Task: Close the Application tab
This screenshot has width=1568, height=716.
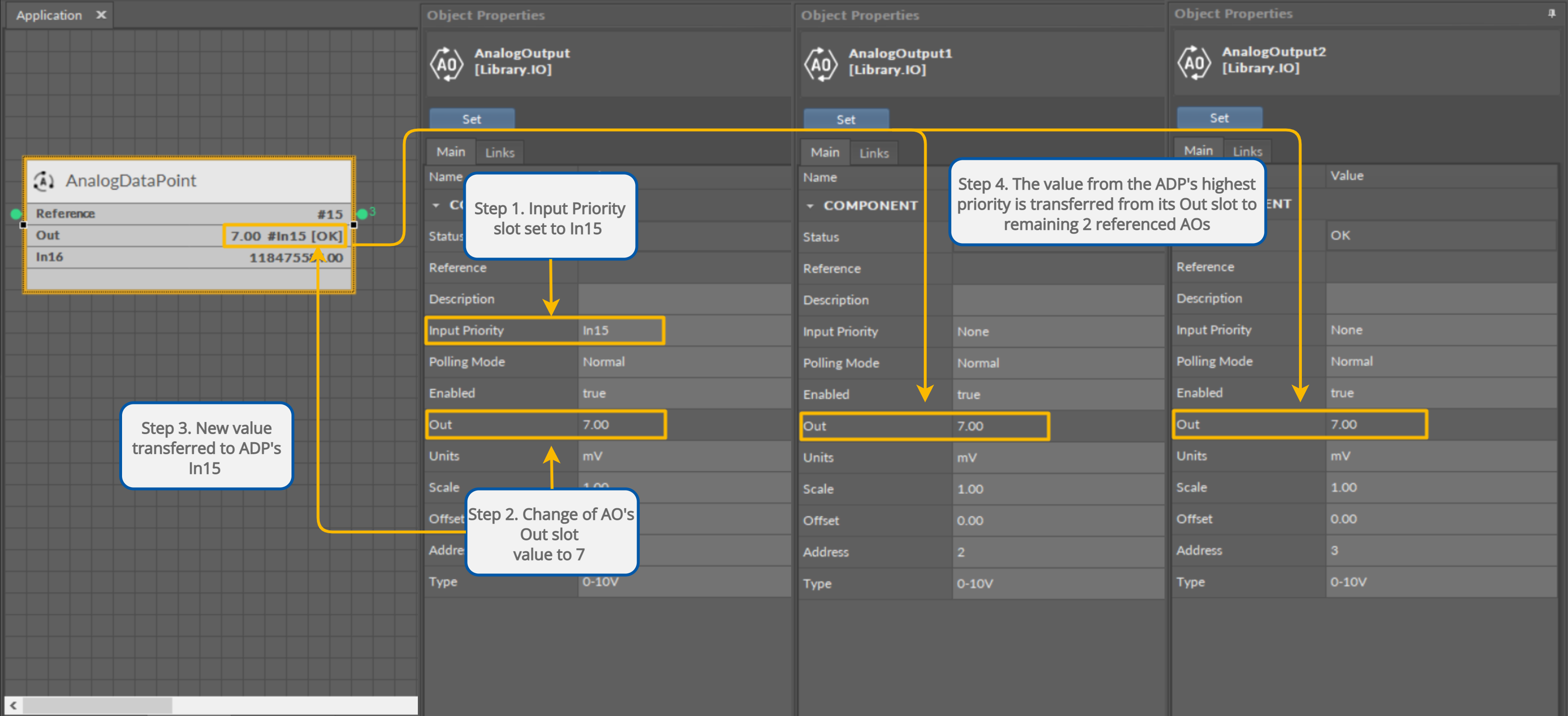Action: [x=101, y=15]
